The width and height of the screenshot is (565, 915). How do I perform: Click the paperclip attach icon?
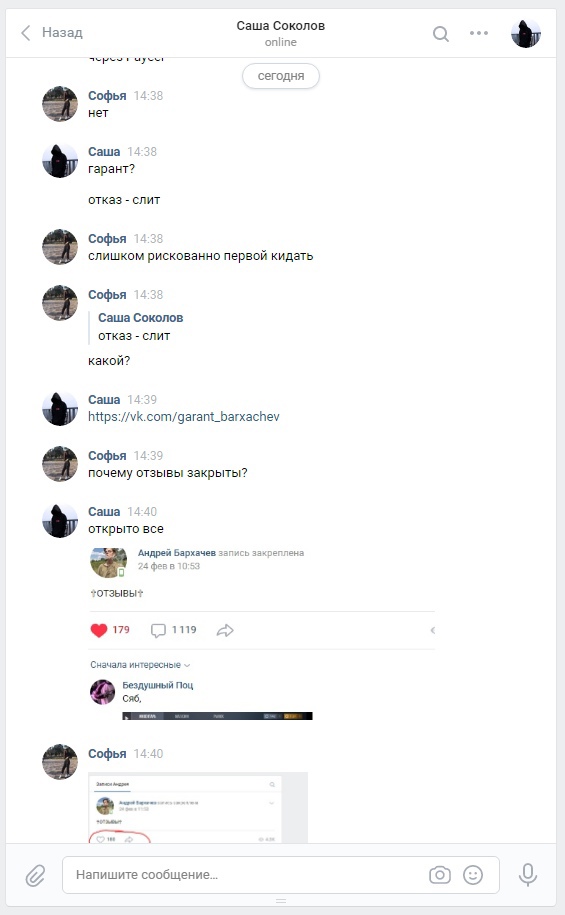coord(35,875)
